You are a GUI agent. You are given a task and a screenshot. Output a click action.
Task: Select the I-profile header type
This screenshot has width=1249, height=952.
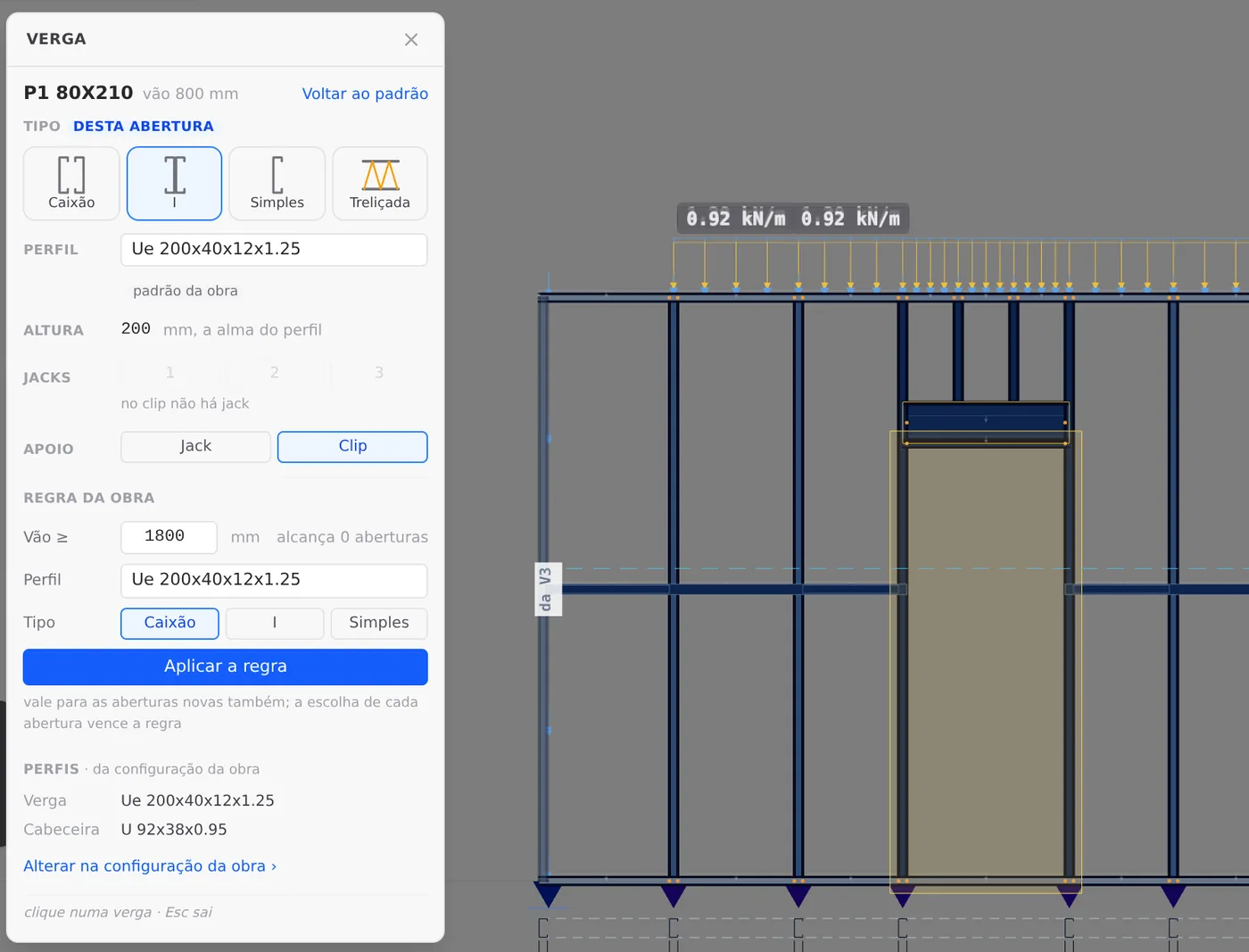pyautogui.click(x=174, y=183)
